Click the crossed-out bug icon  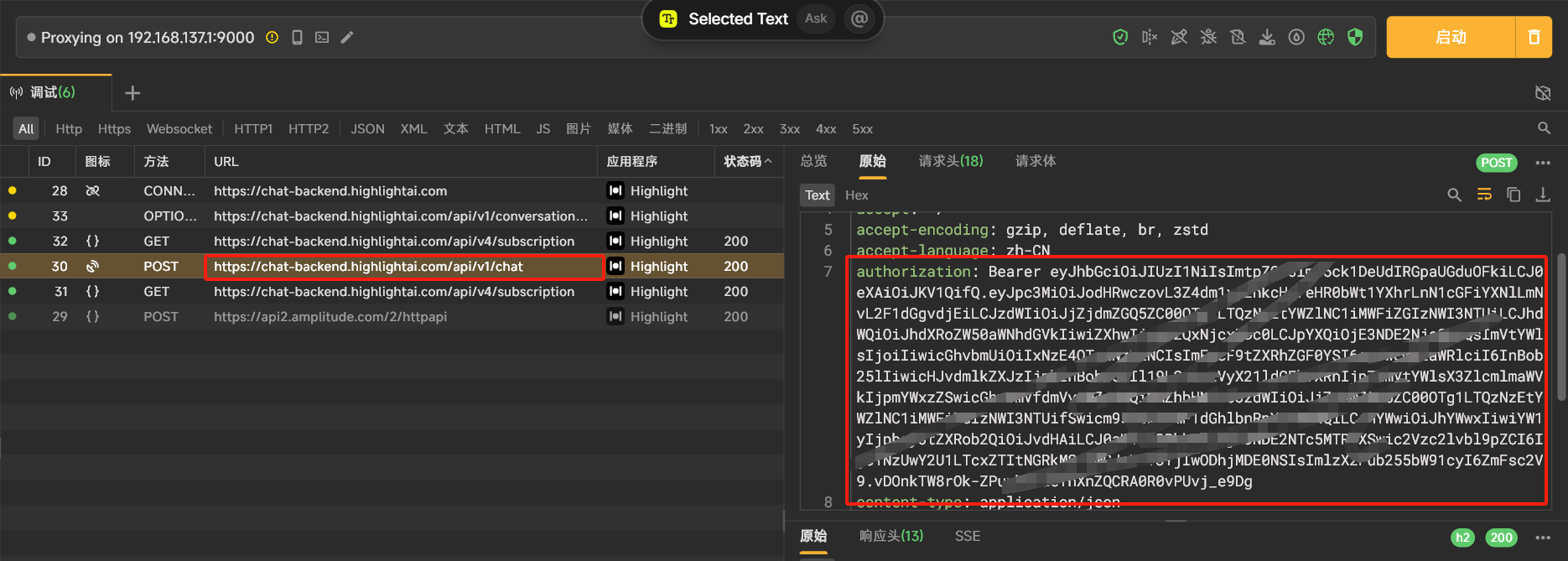tap(1208, 37)
